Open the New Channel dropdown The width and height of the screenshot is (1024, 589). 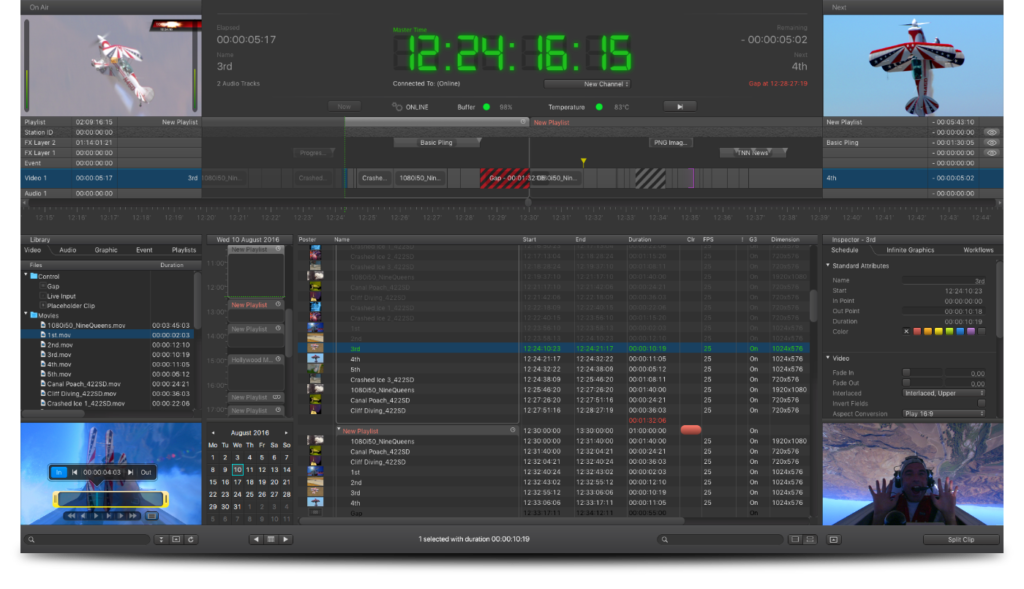587,84
